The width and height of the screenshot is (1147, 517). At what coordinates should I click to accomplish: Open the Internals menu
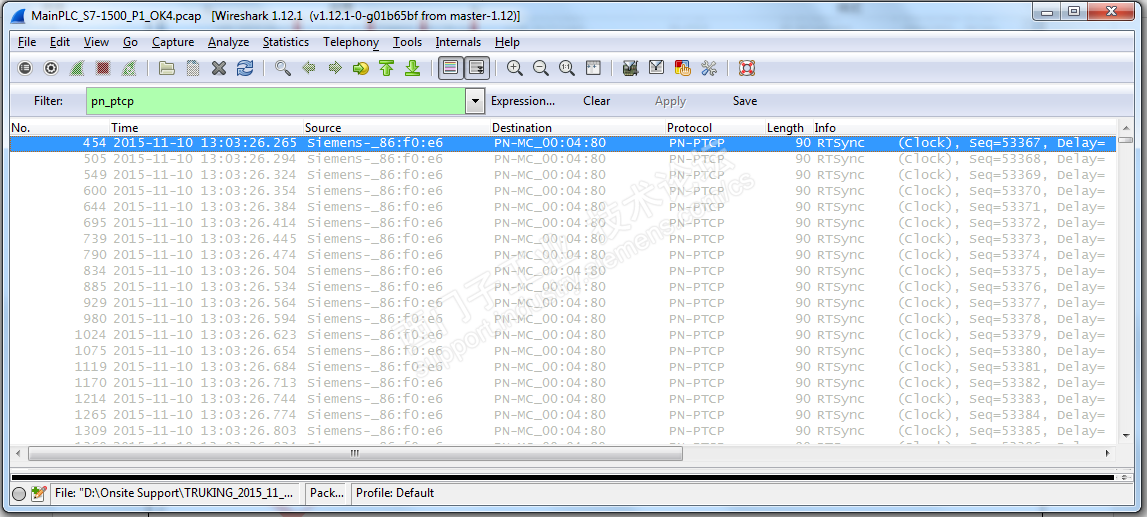point(459,42)
